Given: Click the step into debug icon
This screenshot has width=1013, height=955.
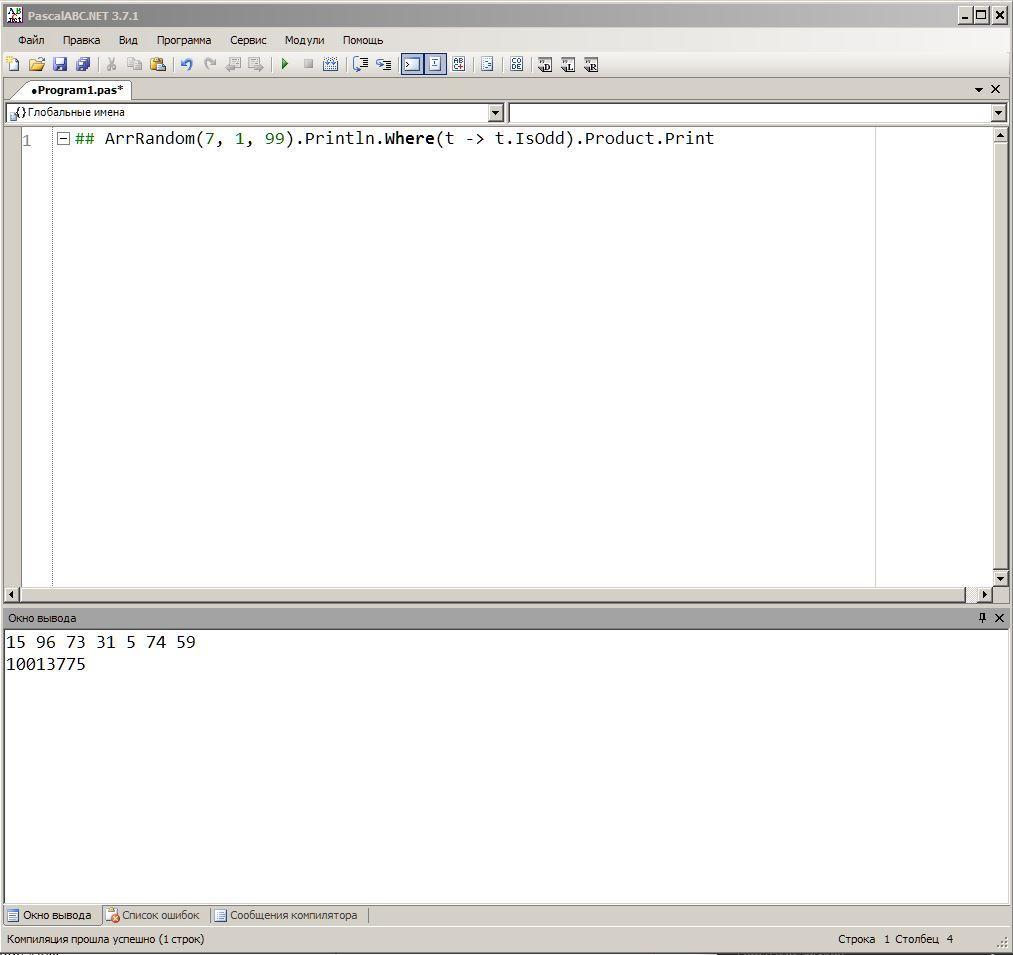Looking at the screenshot, I should point(384,64).
